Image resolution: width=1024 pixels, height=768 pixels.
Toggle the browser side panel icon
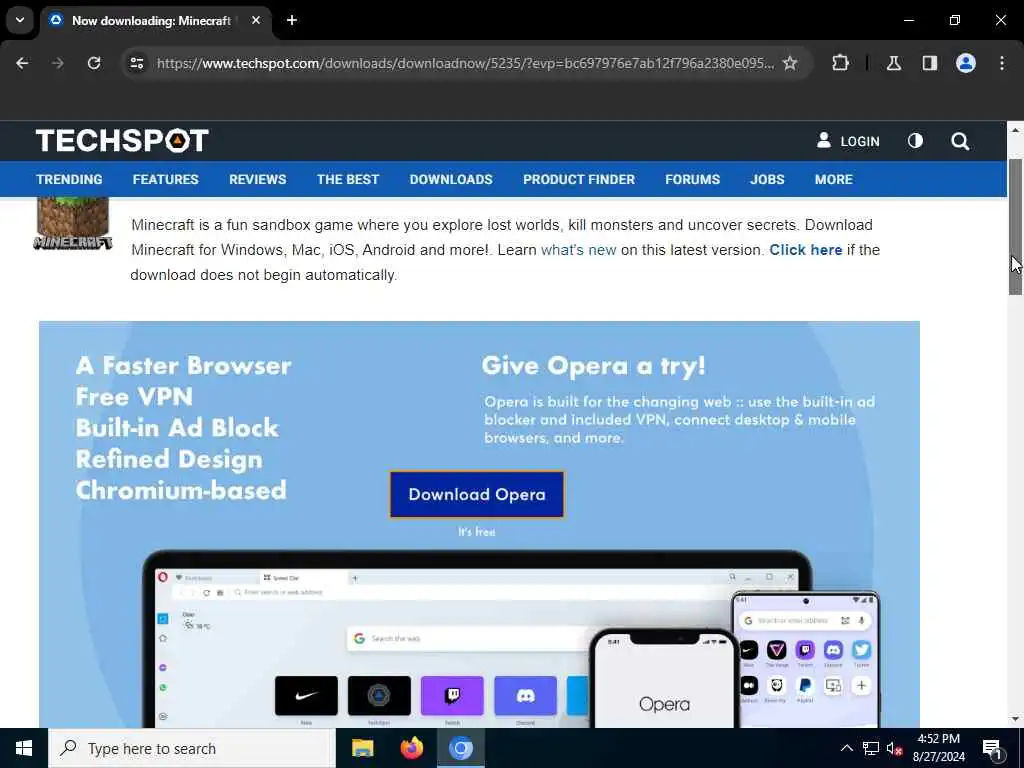click(x=930, y=63)
